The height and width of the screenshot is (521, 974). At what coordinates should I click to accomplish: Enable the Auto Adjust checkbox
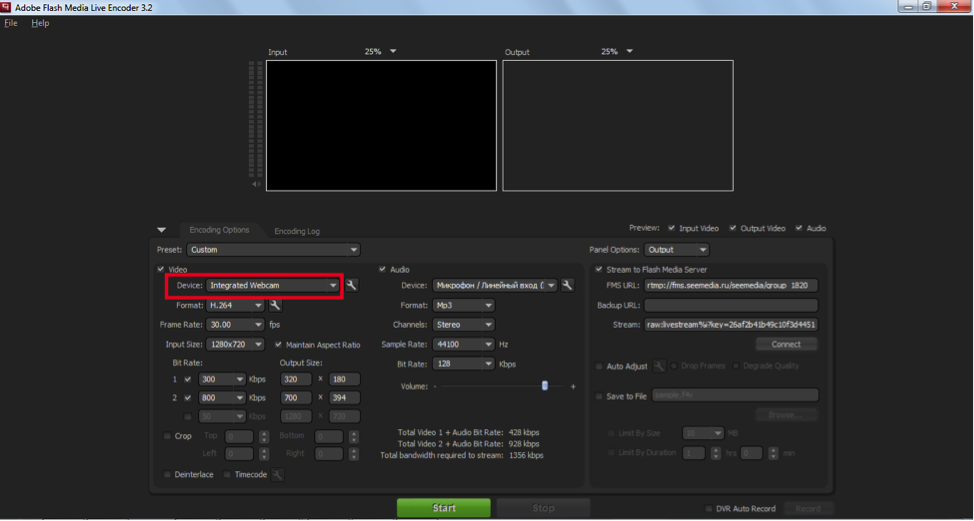tap(599, 366)
